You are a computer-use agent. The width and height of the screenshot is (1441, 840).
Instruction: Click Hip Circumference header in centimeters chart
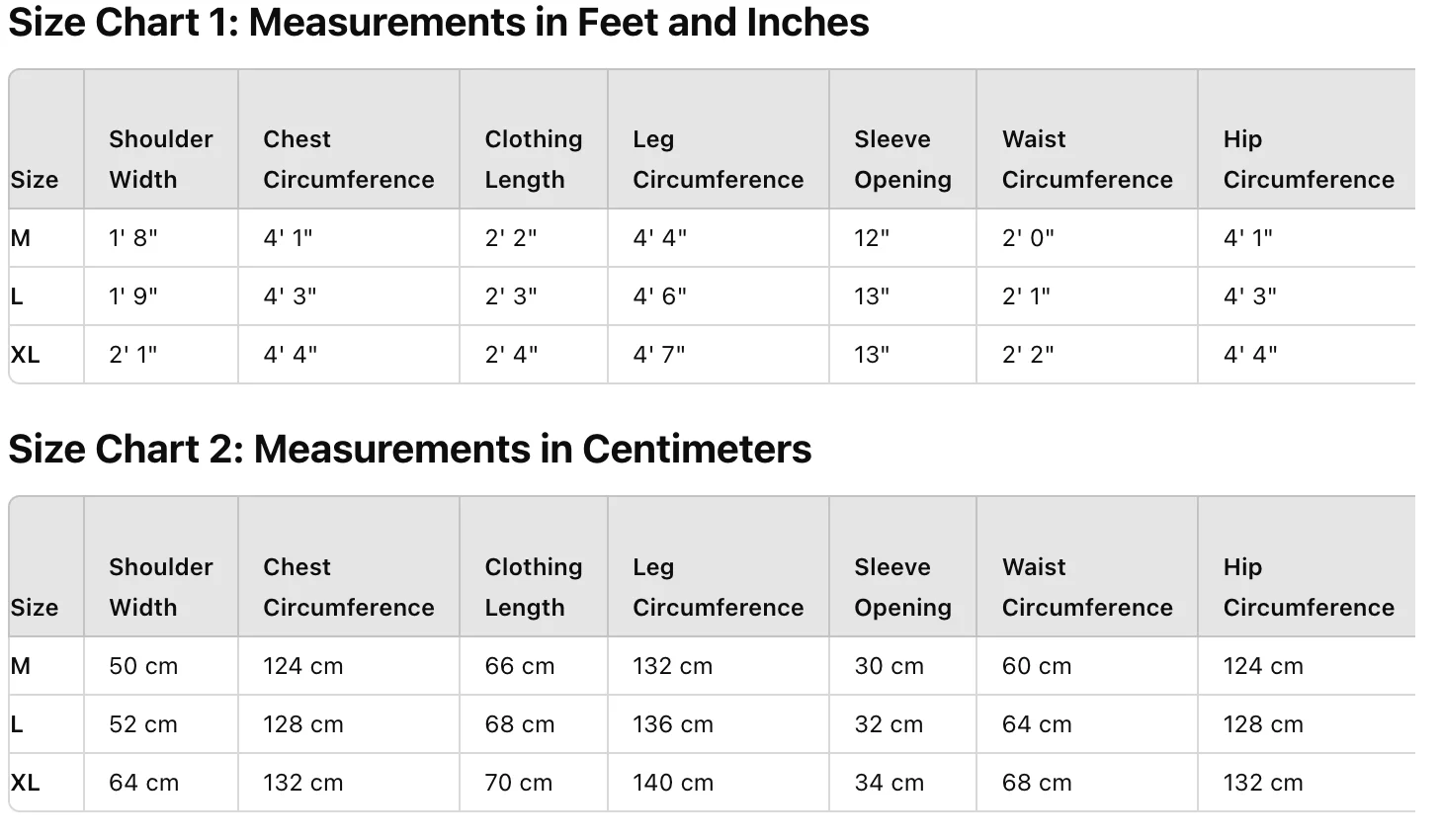(x=1308, y=587)
